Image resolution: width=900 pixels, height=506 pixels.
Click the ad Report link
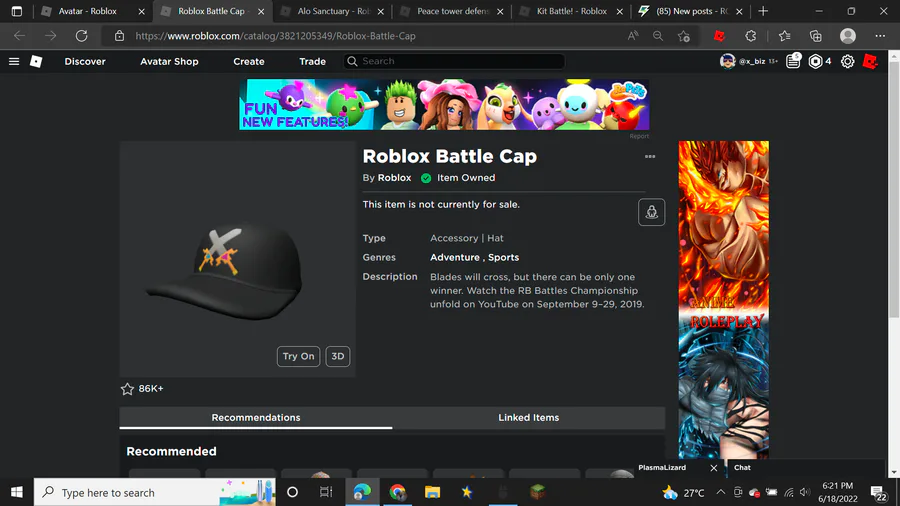click(639, 136)
